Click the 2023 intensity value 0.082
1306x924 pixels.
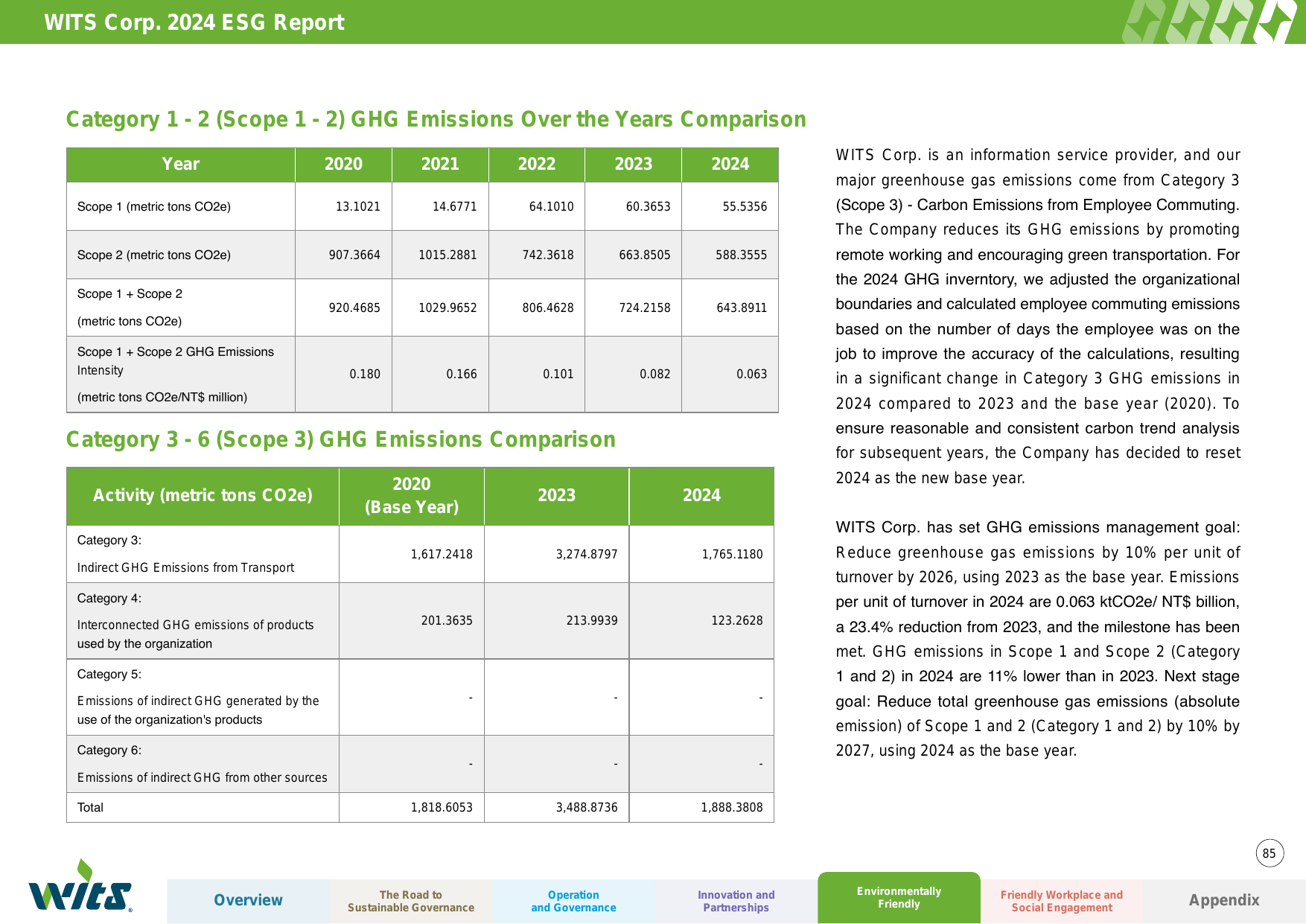pyautogui.click(x=655, y=374)
